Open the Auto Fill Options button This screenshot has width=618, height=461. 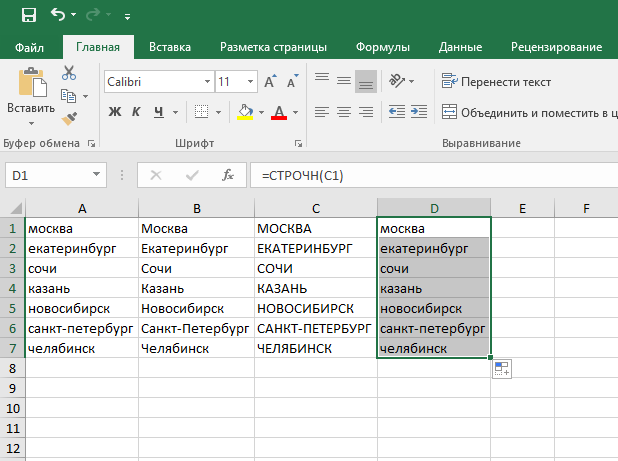(x=502, y=369)
